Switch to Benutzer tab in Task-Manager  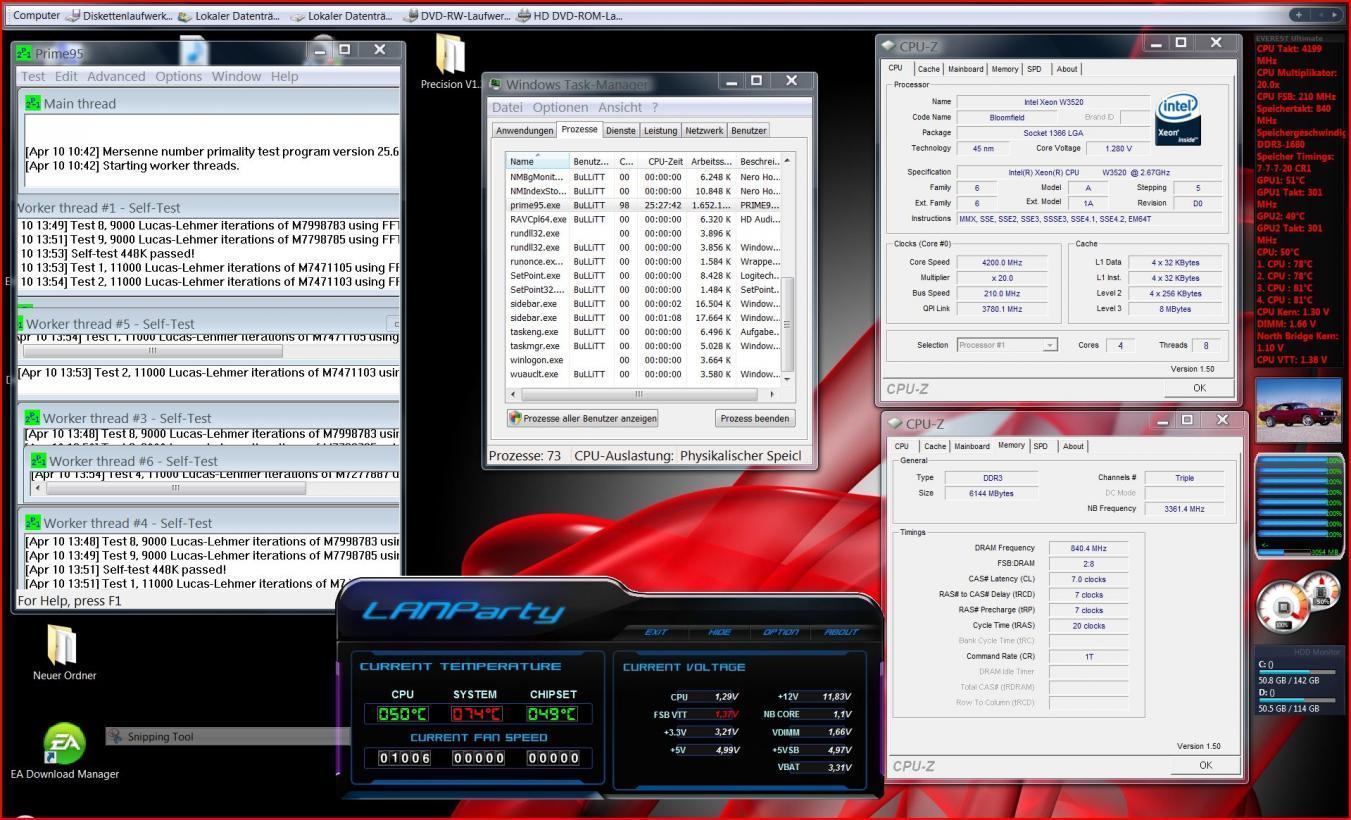point(748,130)
